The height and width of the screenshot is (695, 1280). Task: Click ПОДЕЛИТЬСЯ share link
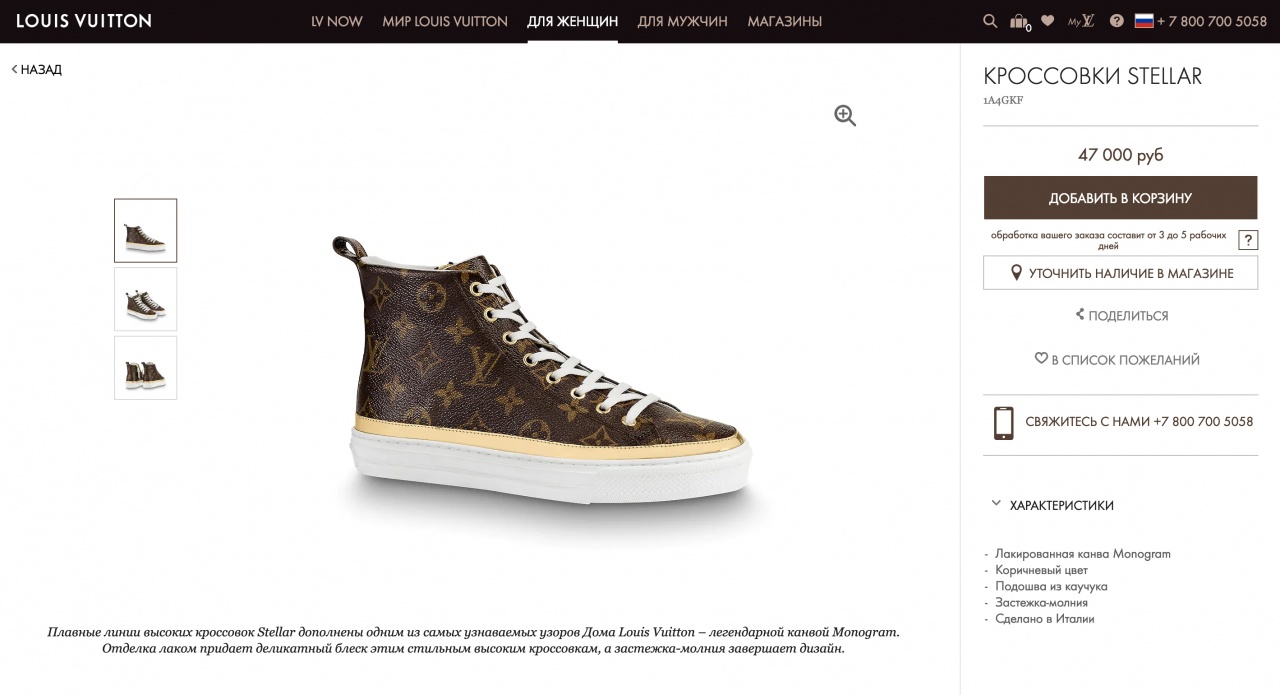[1121, 316]
